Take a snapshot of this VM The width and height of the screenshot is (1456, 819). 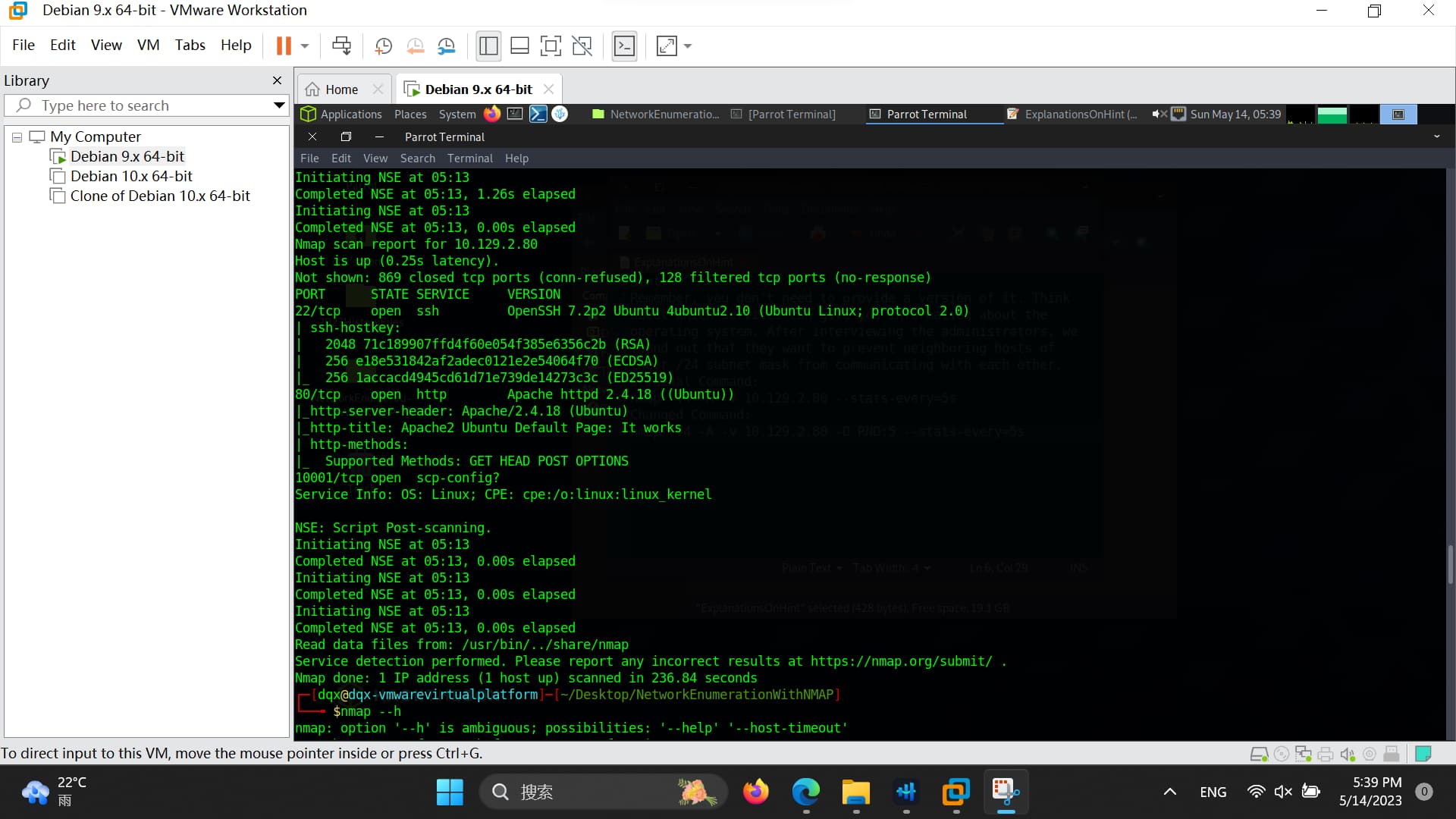tap(384, 46)
